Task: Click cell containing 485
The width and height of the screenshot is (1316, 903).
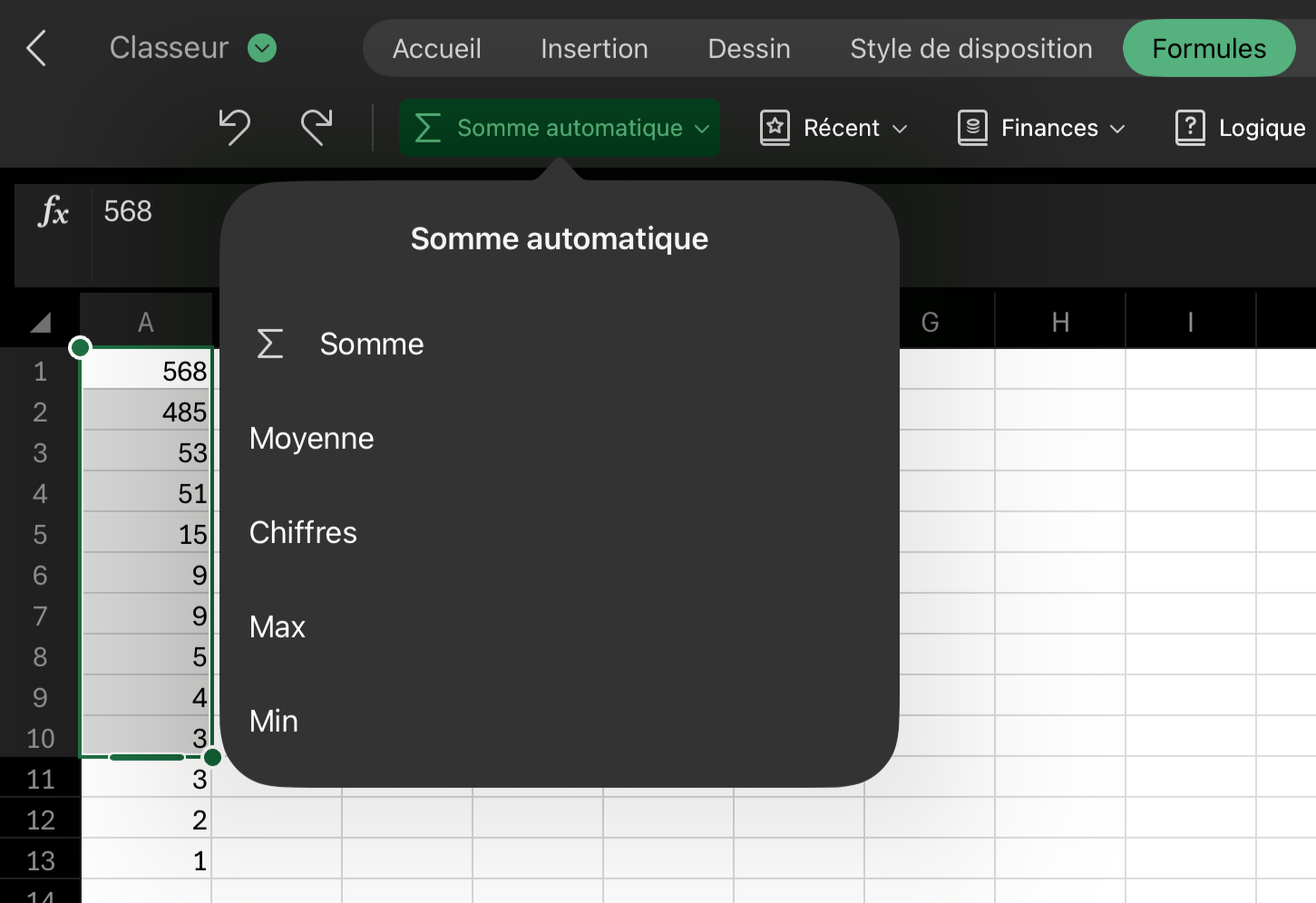Action: click(147, 412)
